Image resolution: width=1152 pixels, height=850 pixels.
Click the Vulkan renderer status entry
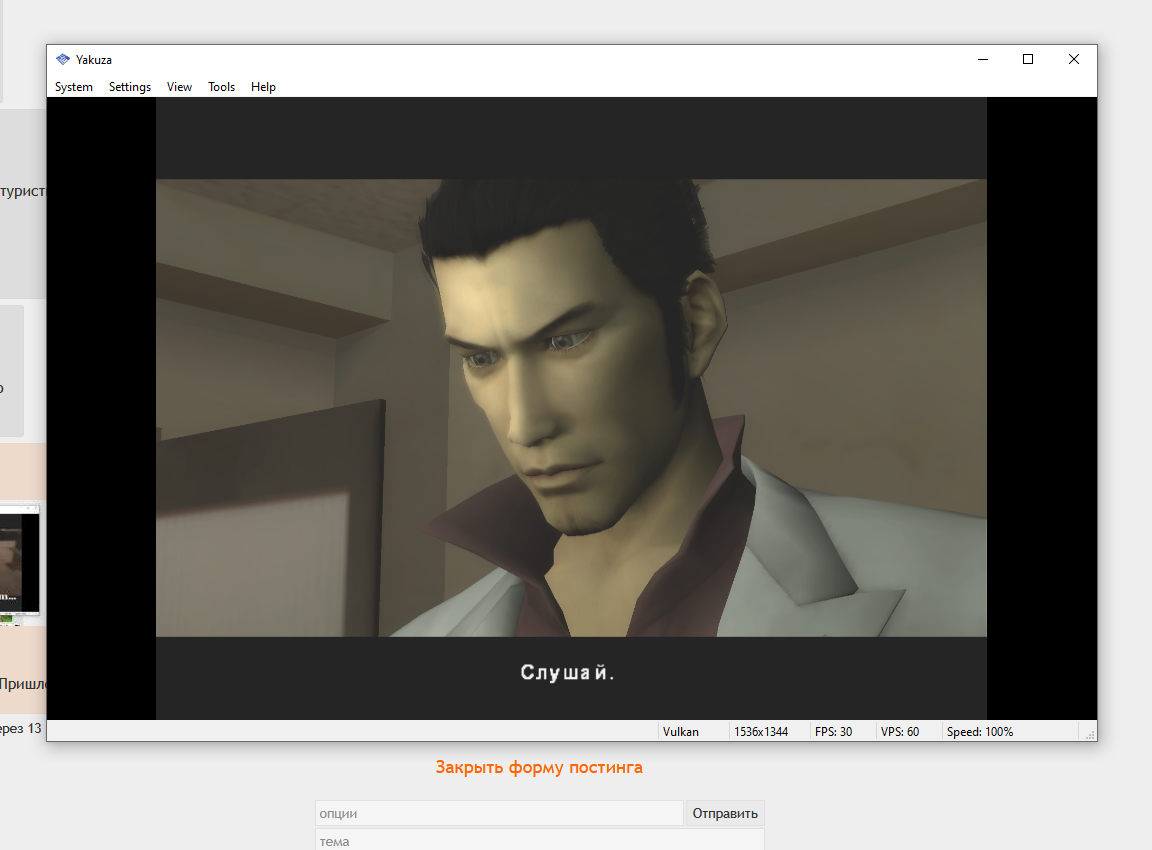tap(680, 732)
